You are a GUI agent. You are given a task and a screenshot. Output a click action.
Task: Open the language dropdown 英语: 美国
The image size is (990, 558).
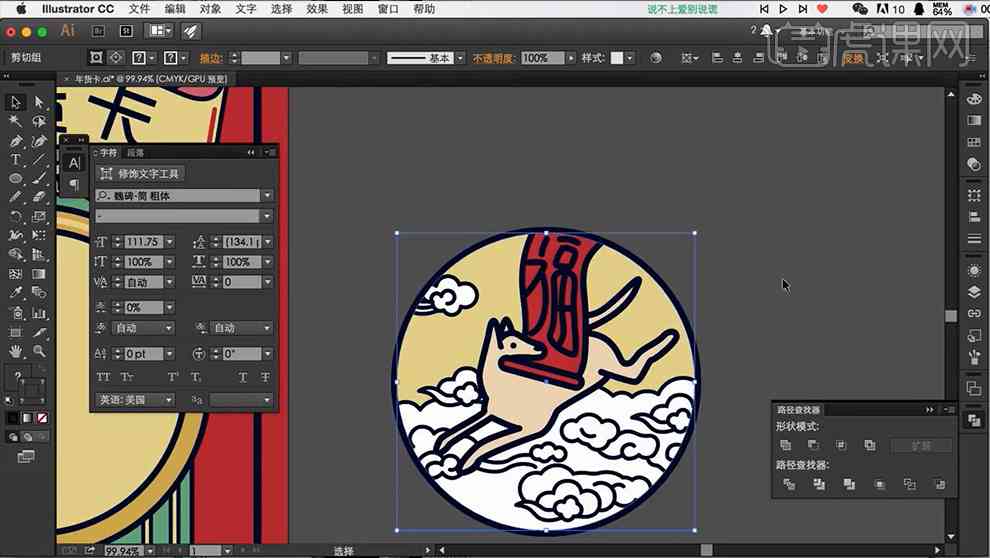tap(134, 400)
